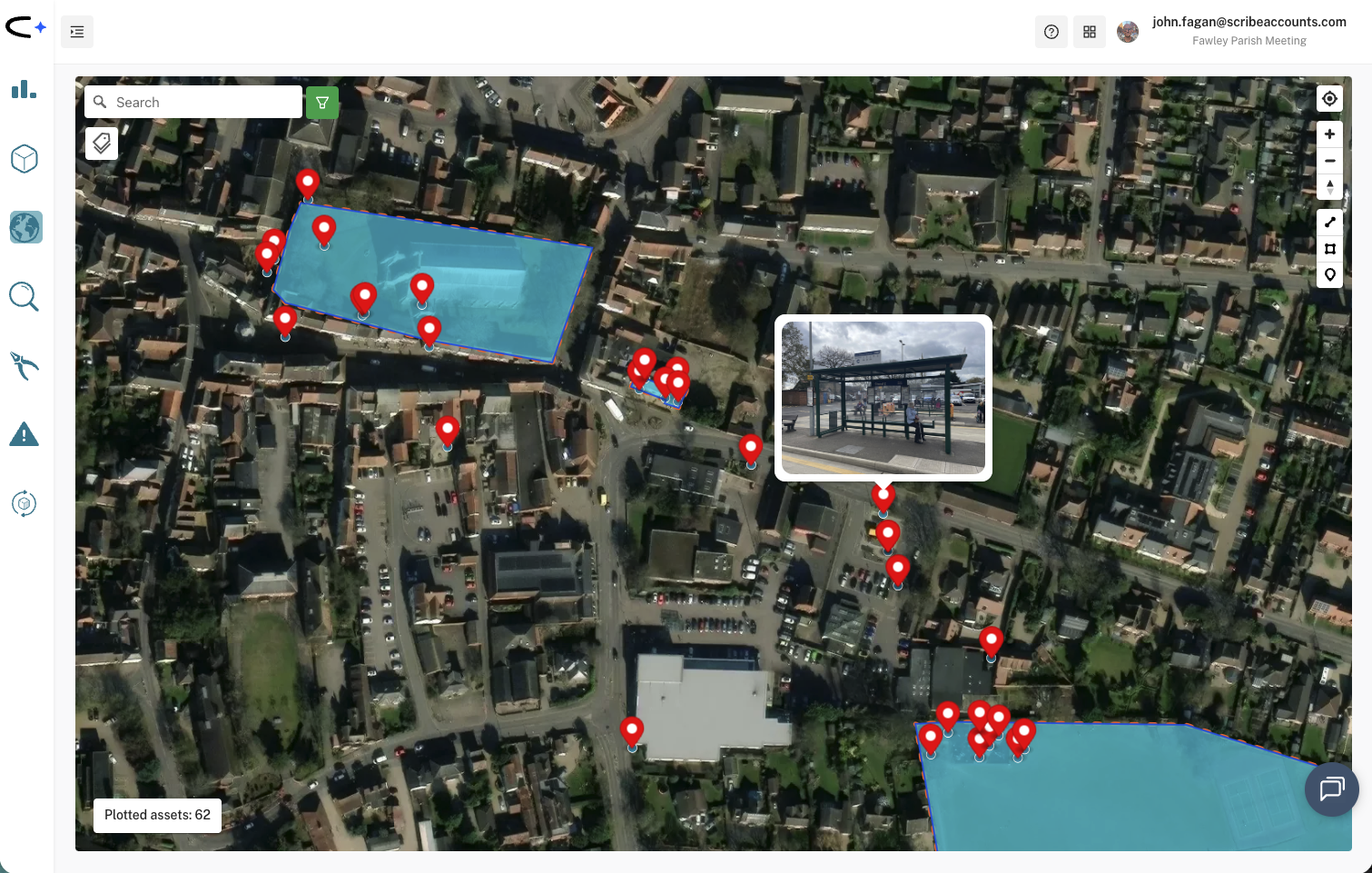Select the draw area rectangle tool
1372x873 pixels.
click(1329, 248)
